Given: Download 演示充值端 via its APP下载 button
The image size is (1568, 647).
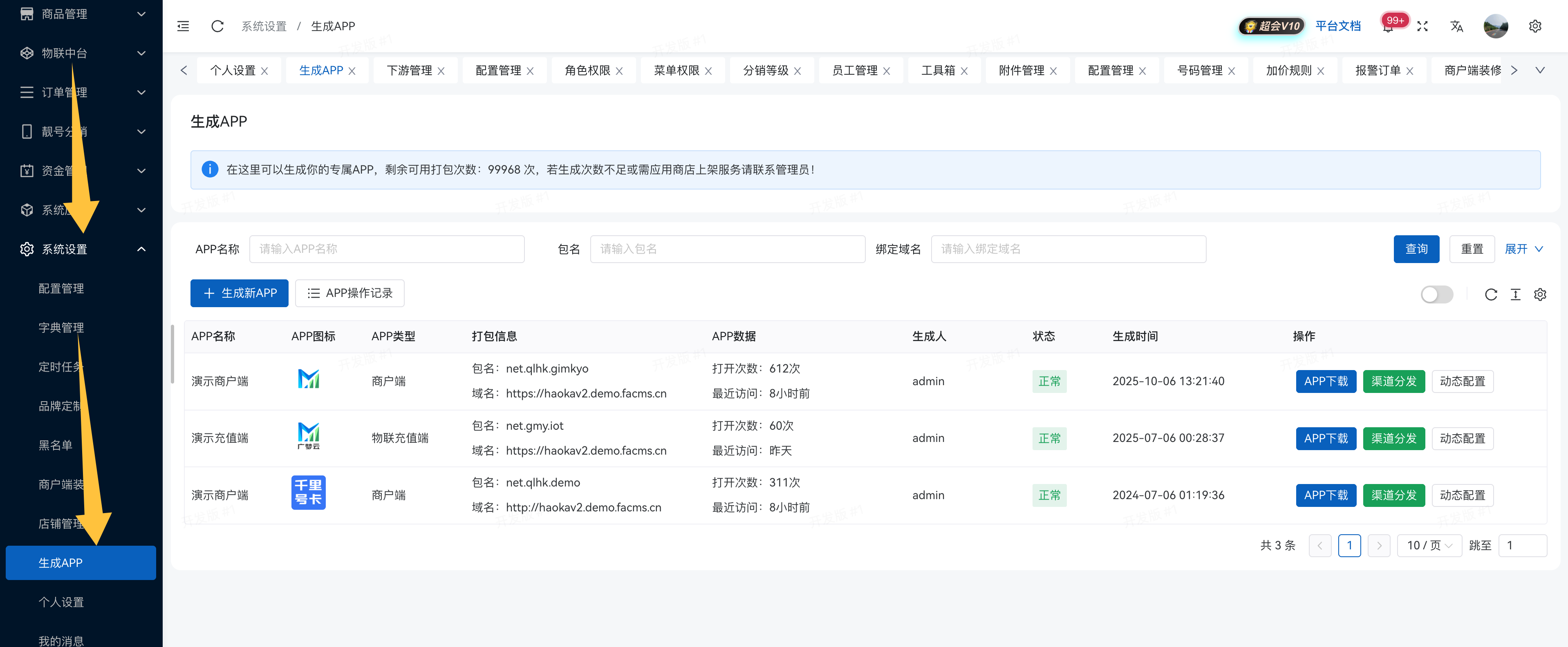Looking at the screenshot, I should point(1326,438).
